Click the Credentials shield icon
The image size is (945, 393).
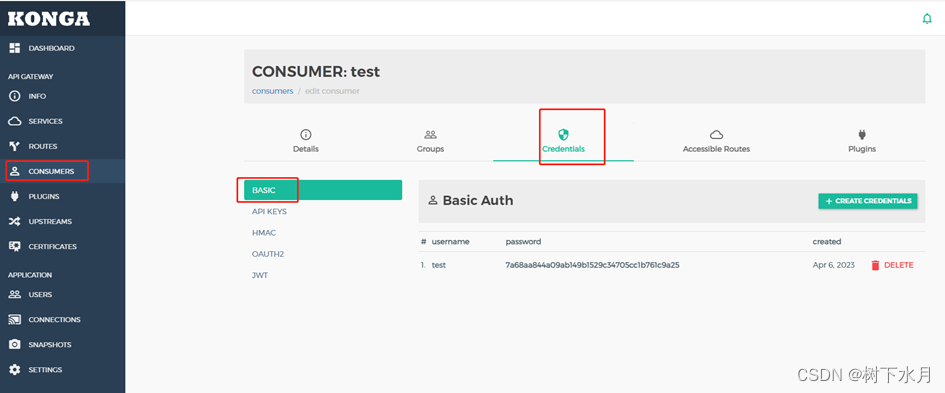[564, 134]
